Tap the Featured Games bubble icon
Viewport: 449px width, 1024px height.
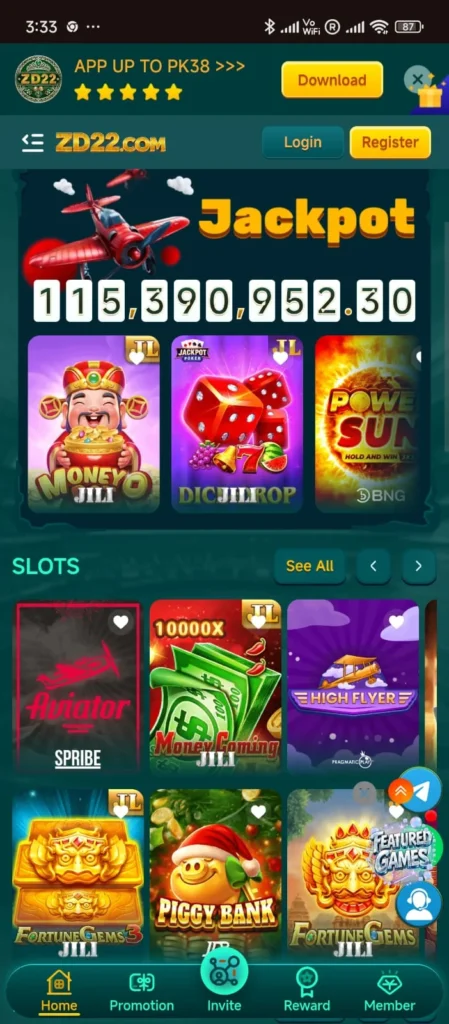point(401,848)
